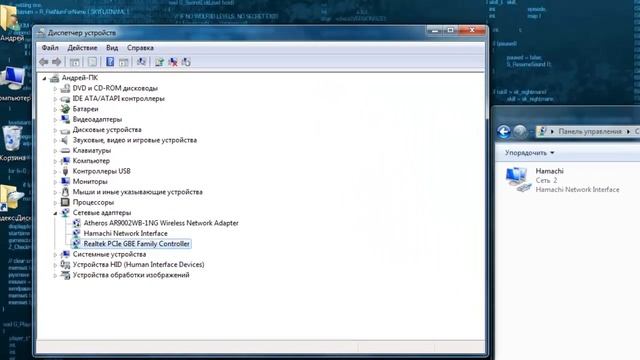Click the Компьютер desktop icon

(13, 79)
